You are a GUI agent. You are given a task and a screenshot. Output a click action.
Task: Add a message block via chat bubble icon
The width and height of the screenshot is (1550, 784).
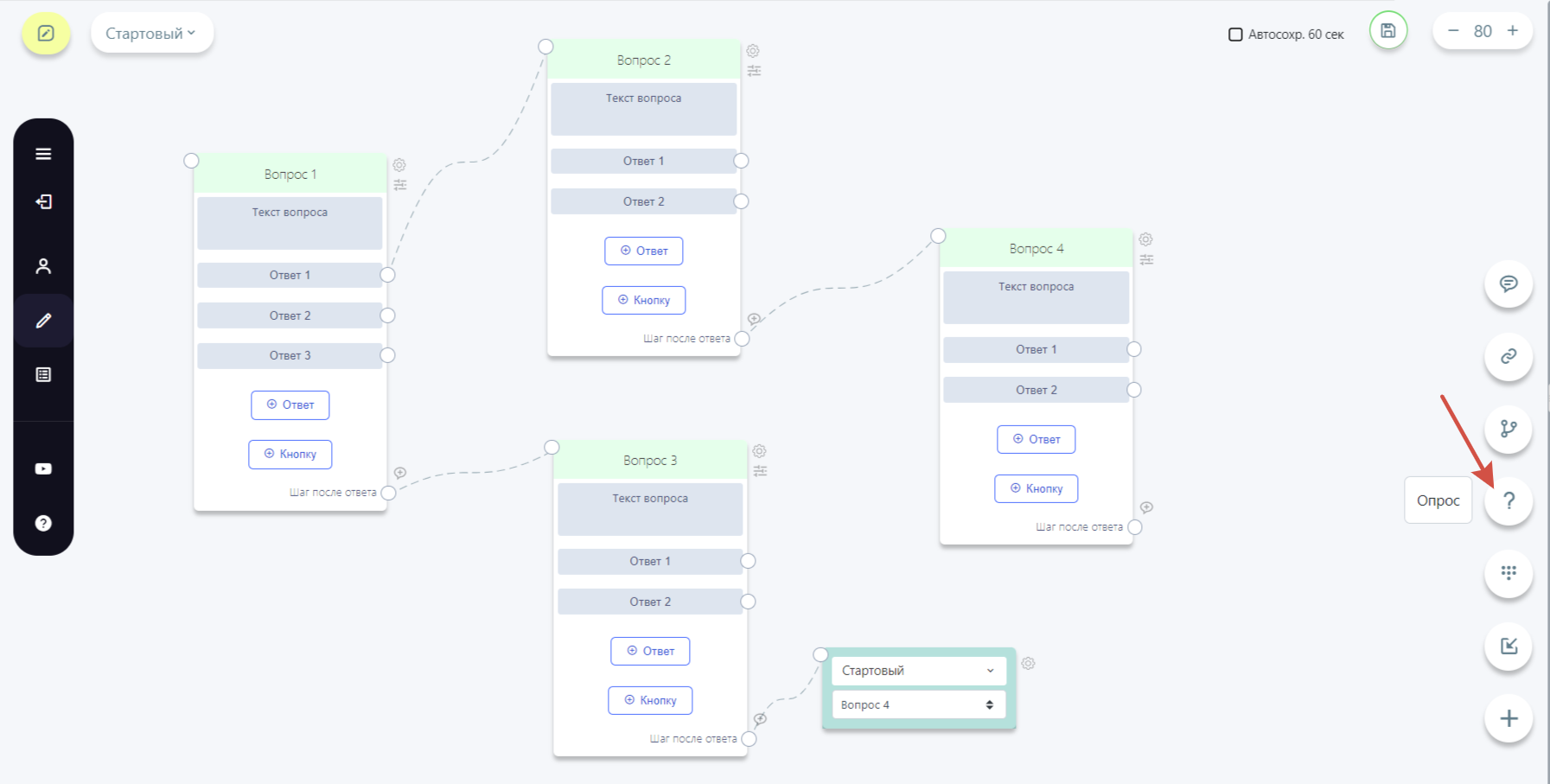1509,284
